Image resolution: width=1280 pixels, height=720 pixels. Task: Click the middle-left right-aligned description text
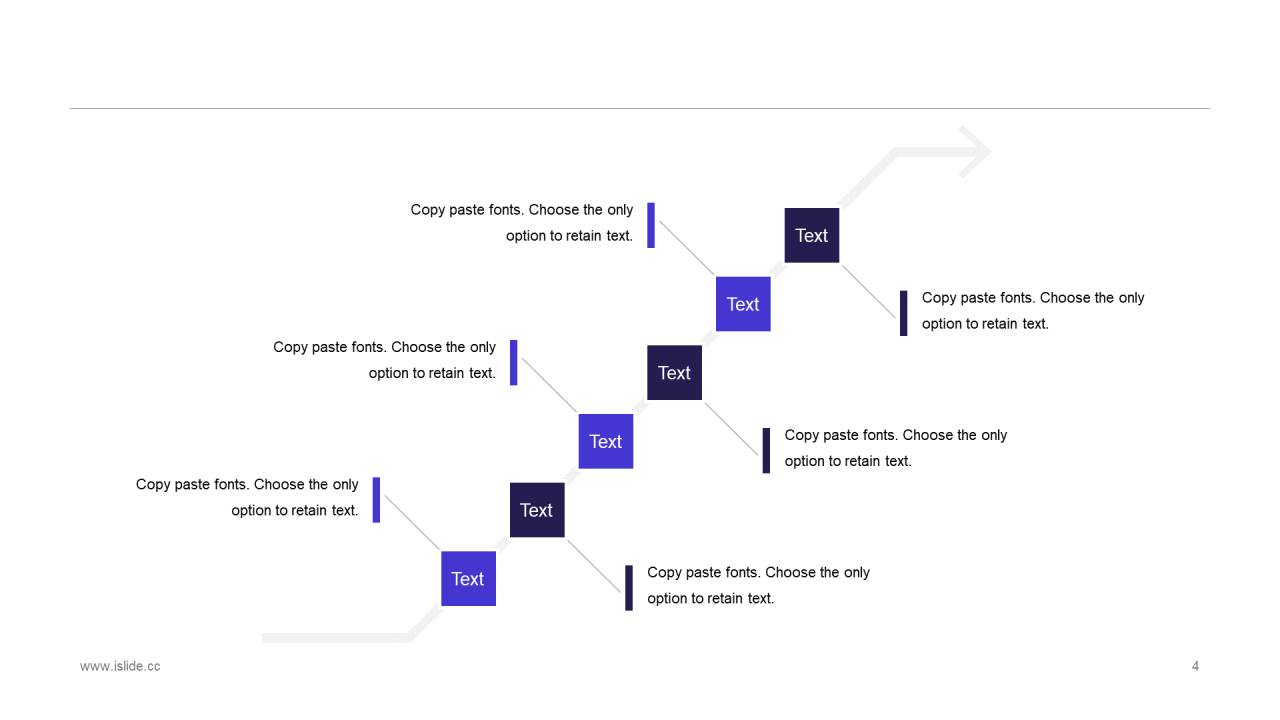tap(385, 360)
